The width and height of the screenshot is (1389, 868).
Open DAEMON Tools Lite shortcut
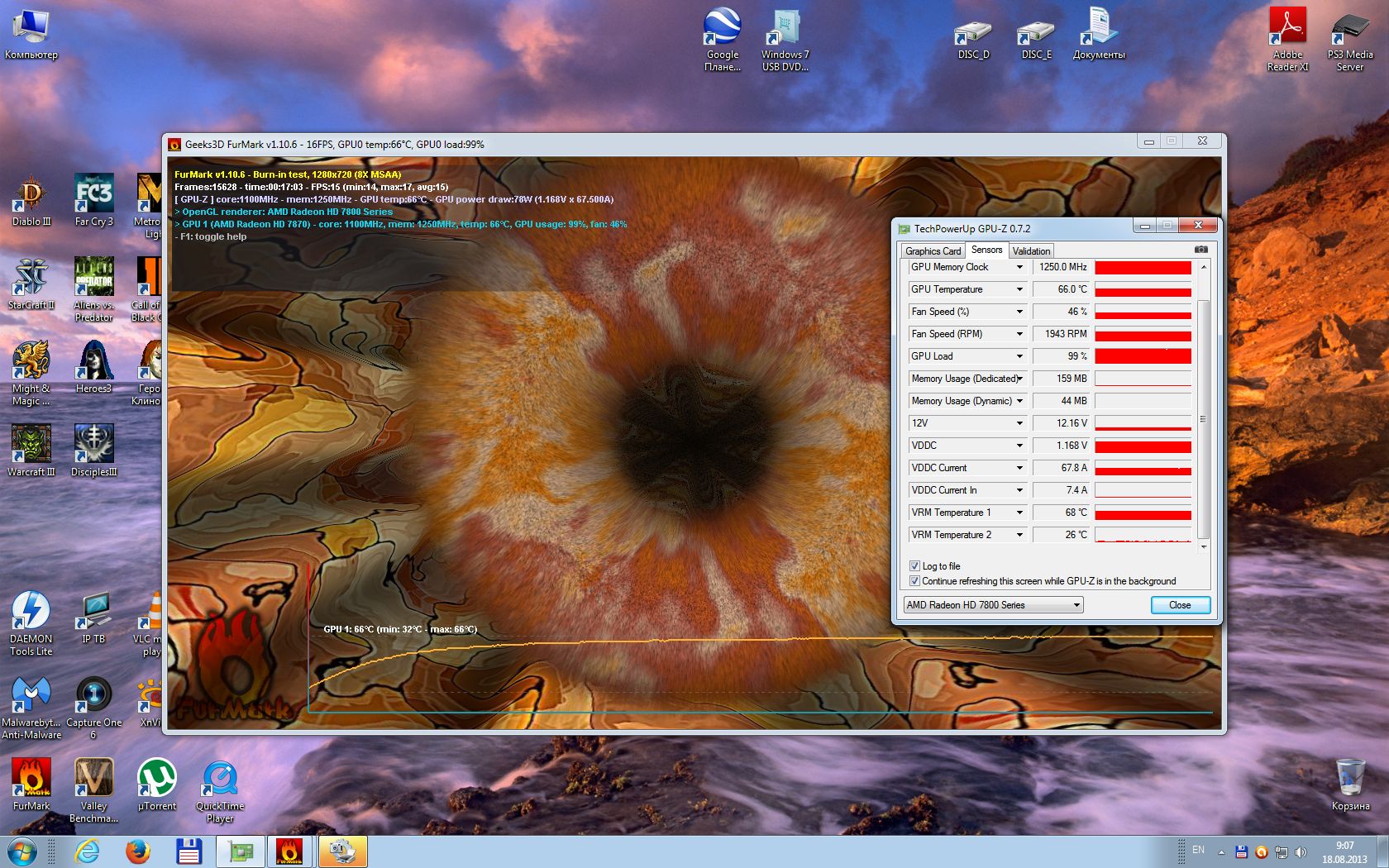tap(31, 623)
